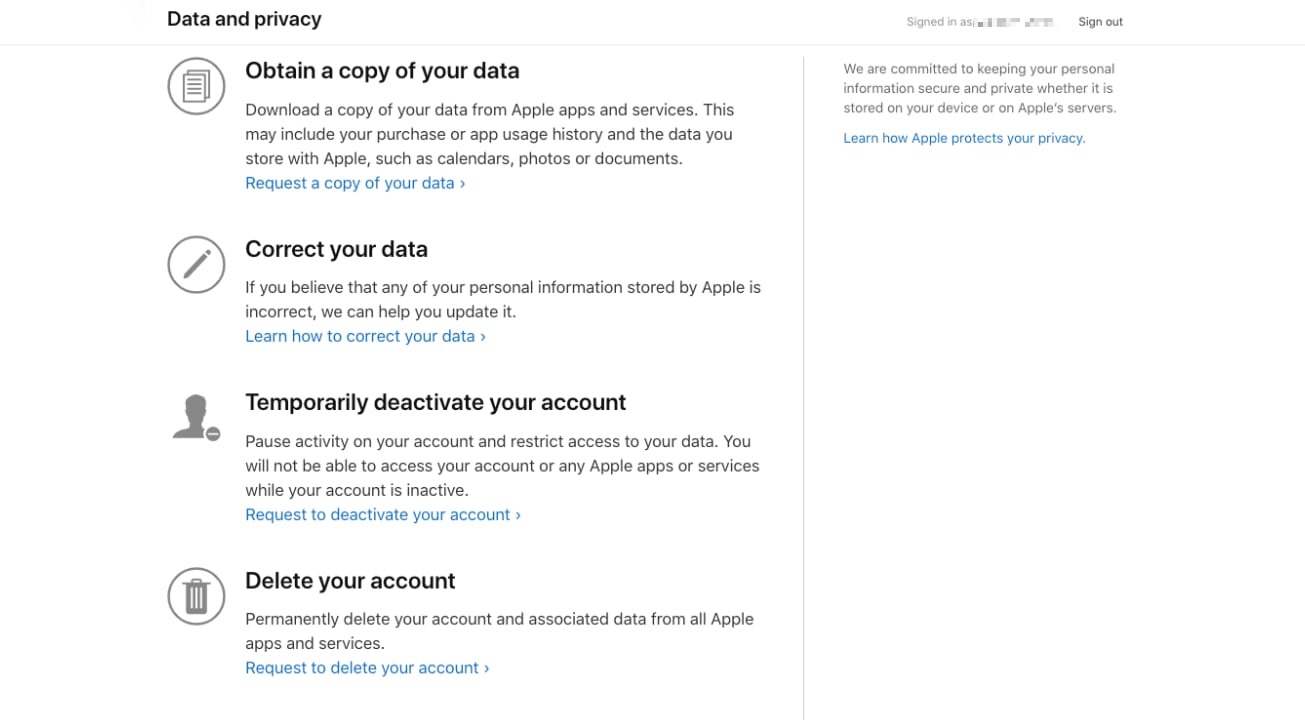Click the chevron after Request a copy link
The image size is (1305, 728).
(x=463, y=183)
